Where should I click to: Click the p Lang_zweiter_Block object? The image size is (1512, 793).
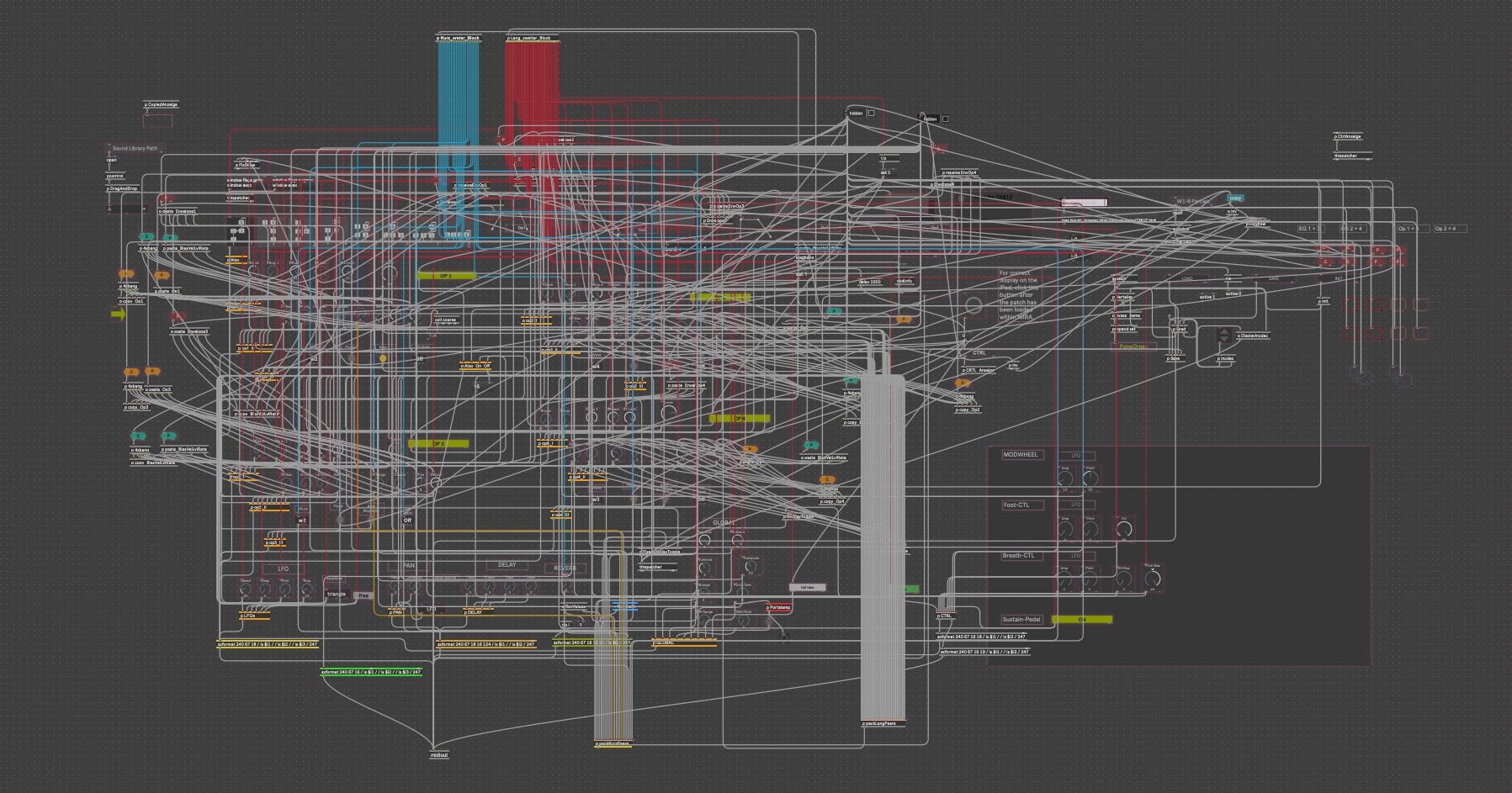[x=529, y=38]
